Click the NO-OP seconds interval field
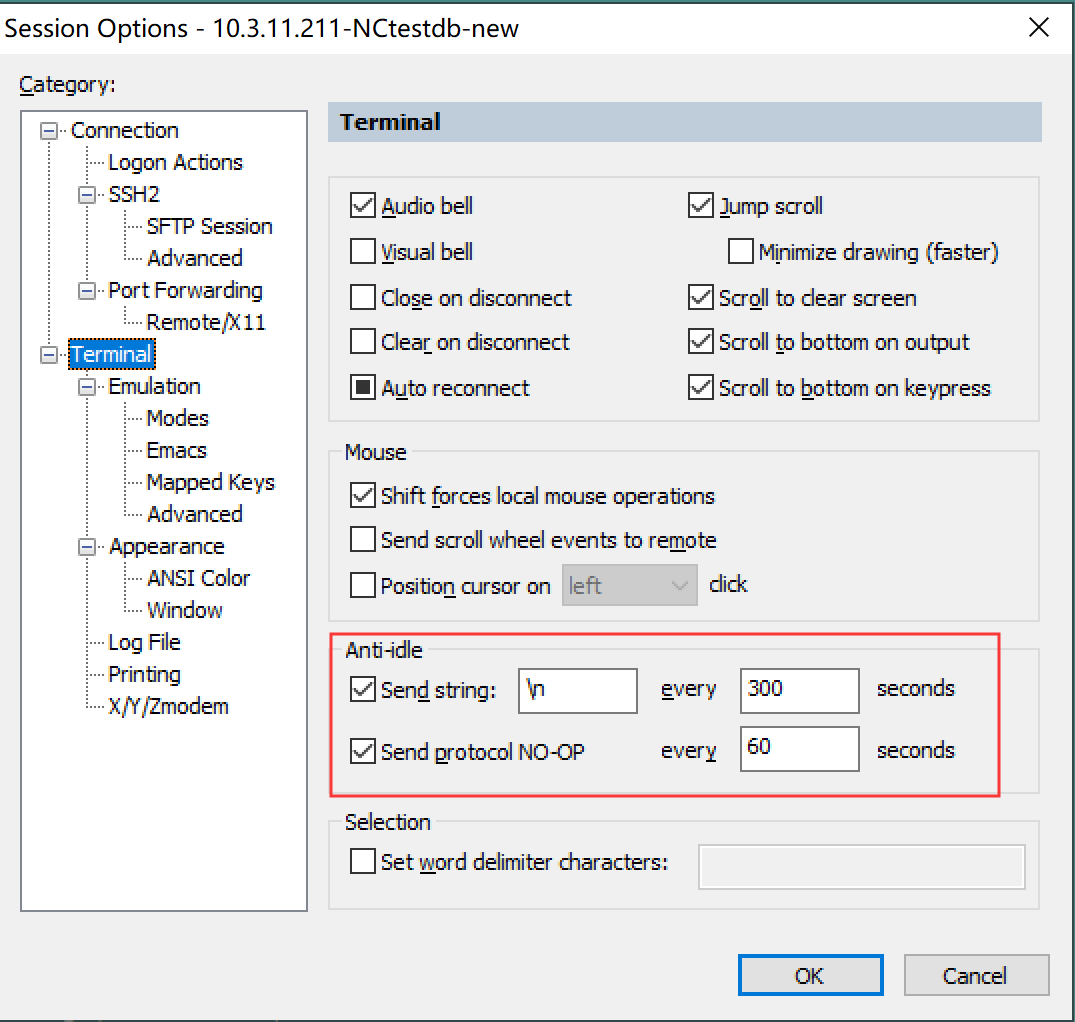Screen dimensions: 1075x1022 tap(799, 749)
